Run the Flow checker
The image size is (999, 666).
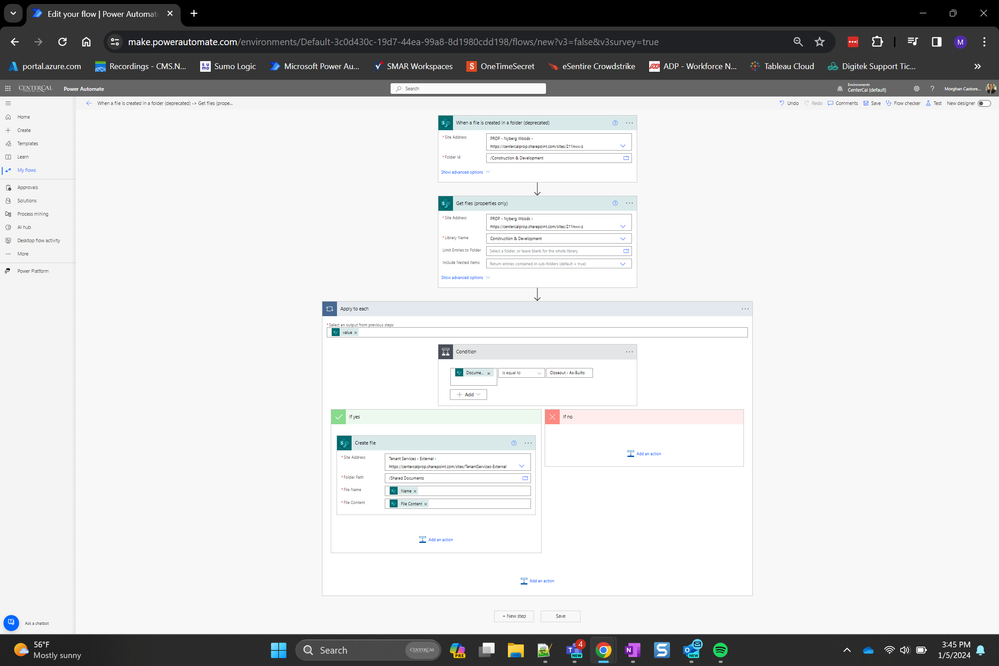(903, 103)
